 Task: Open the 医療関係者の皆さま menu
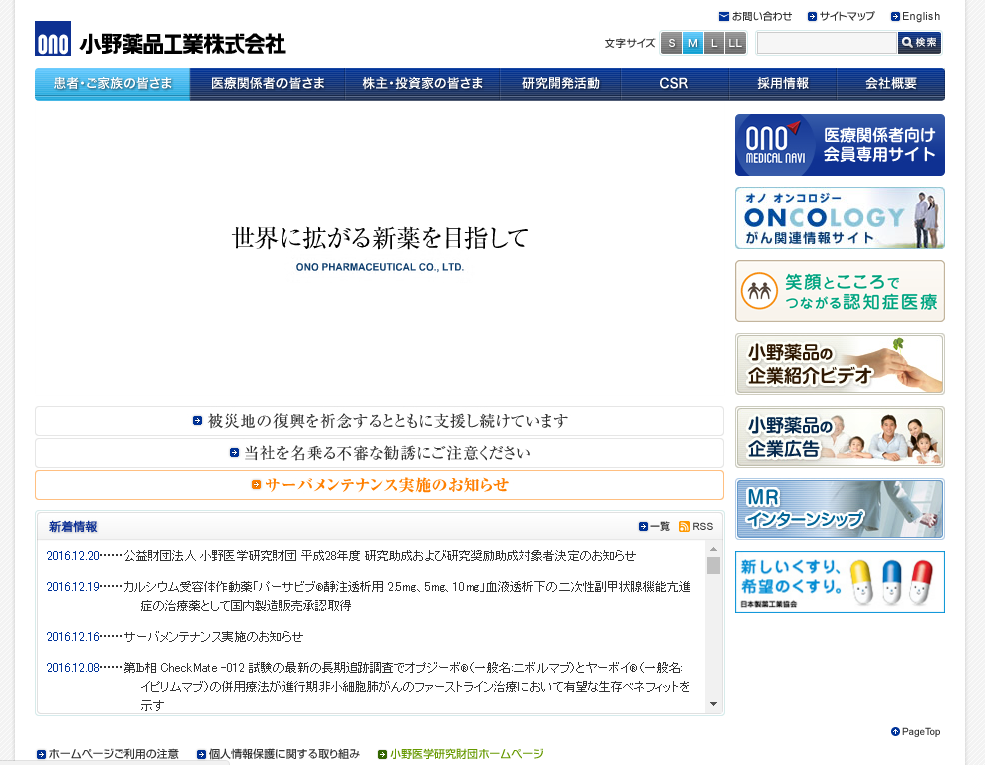click(268, 84)
